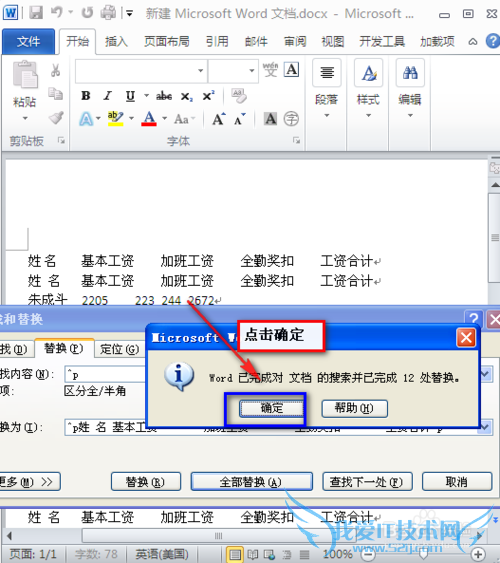The width and height of the screenshot is (500, 563).
Task: Toggle strikethrough abc formatting
Action: click(x=164, y=96)
